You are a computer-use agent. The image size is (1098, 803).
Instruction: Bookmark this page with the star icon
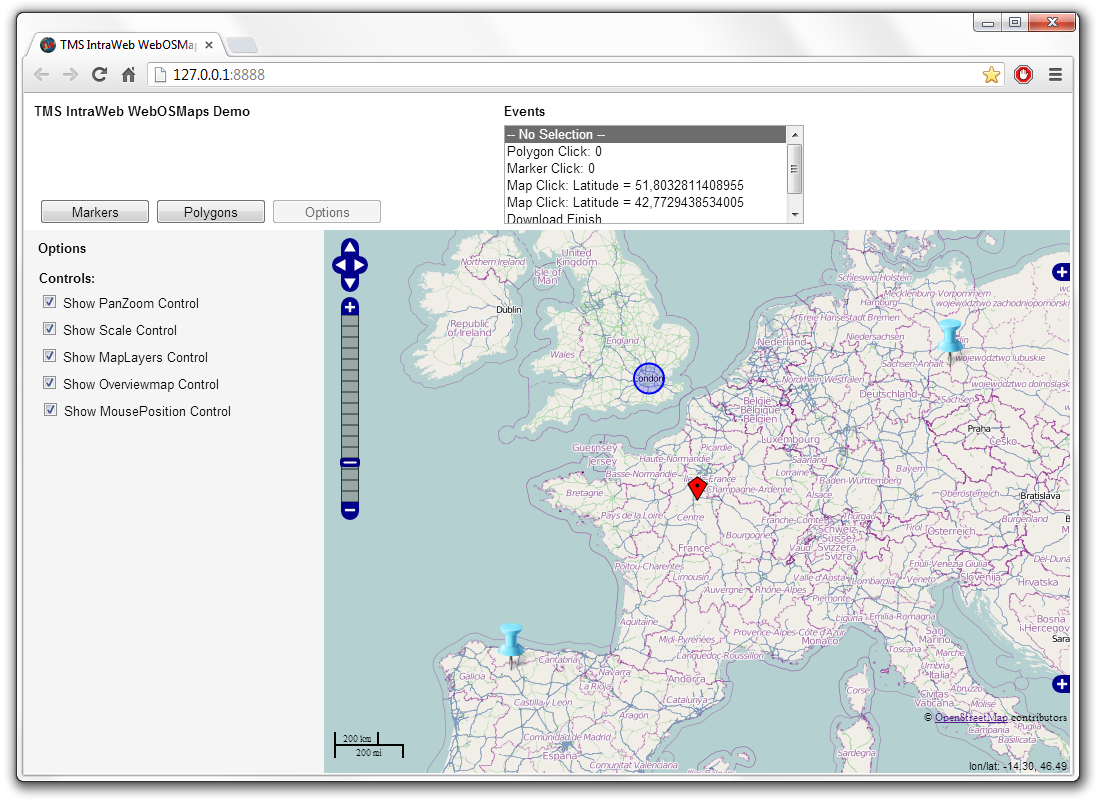point(991,75)
